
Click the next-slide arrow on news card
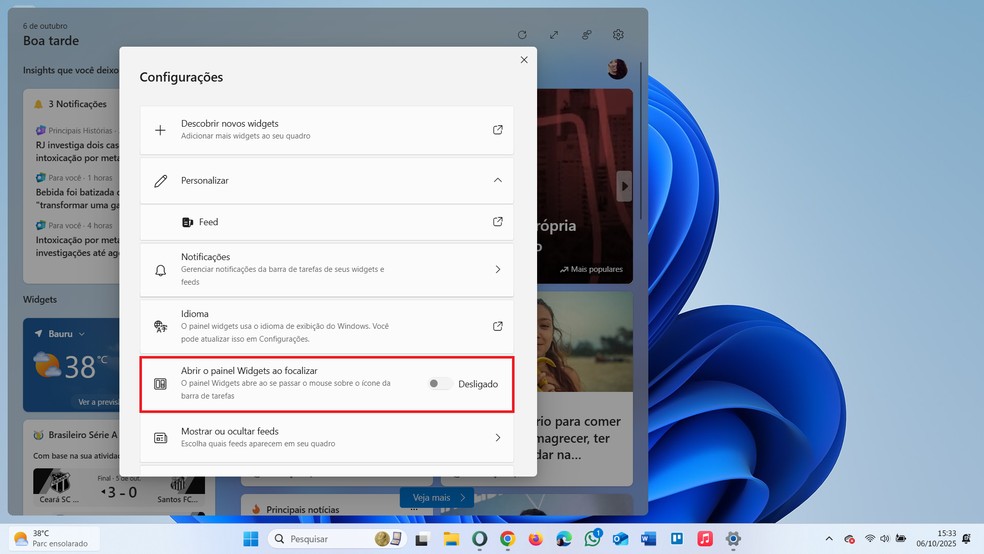click(625, 186)
